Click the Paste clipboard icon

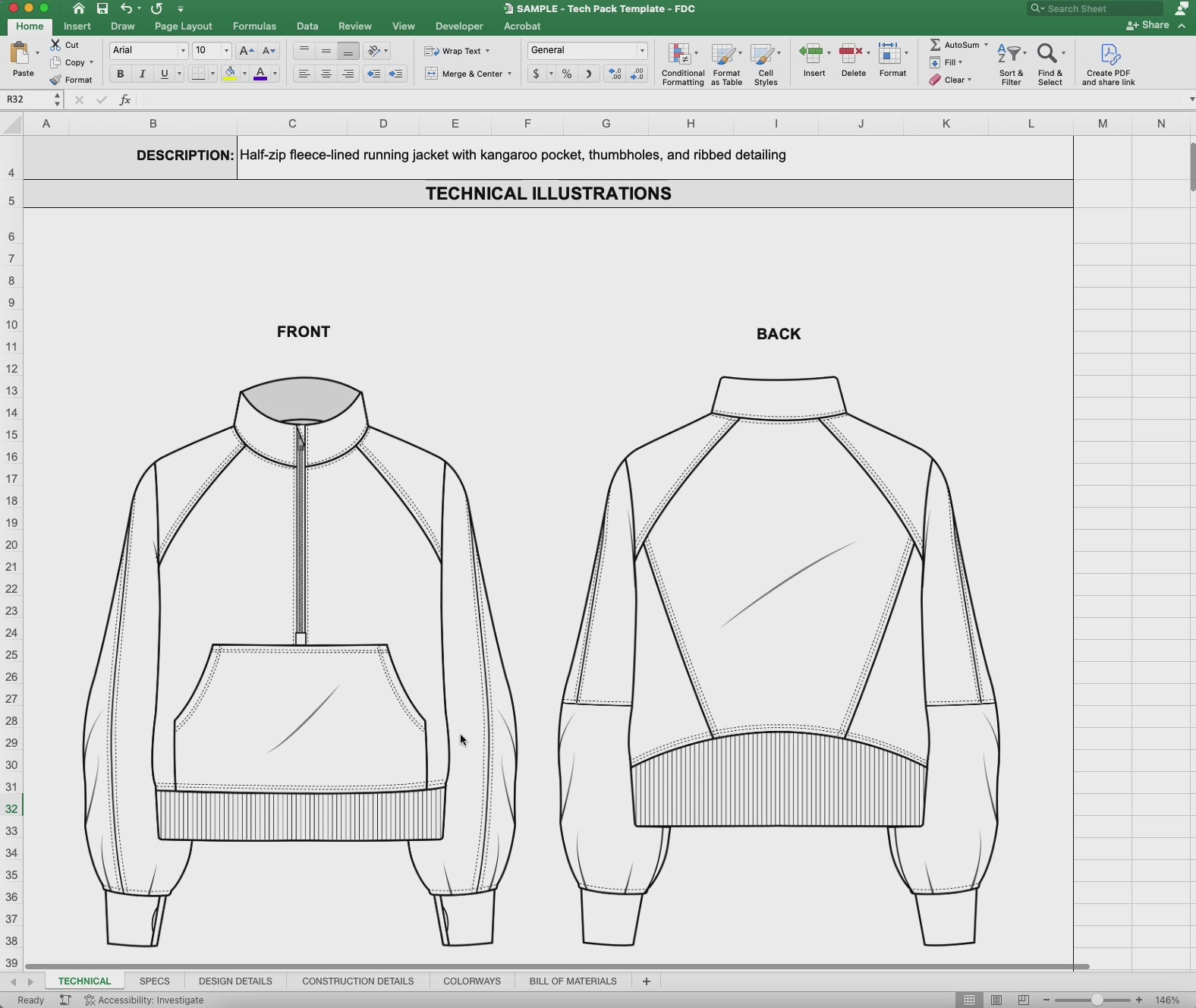[x=20, y=54]
